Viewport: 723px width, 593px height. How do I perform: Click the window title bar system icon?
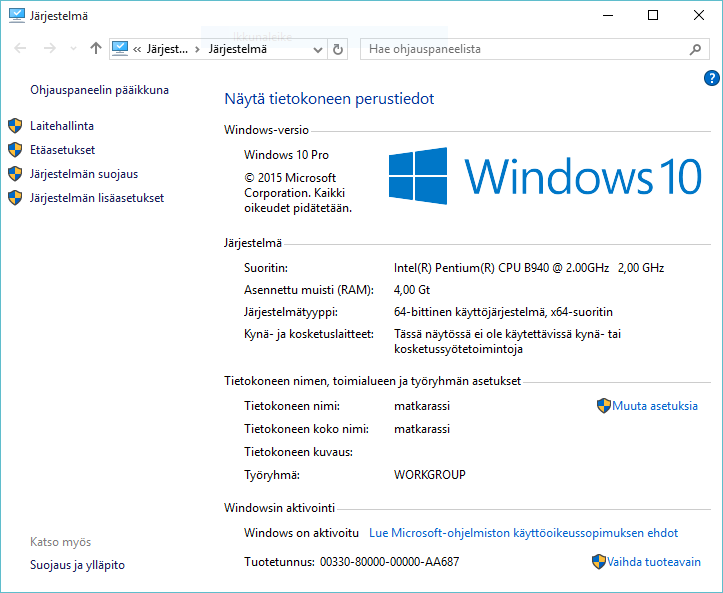tap(17, 15)
